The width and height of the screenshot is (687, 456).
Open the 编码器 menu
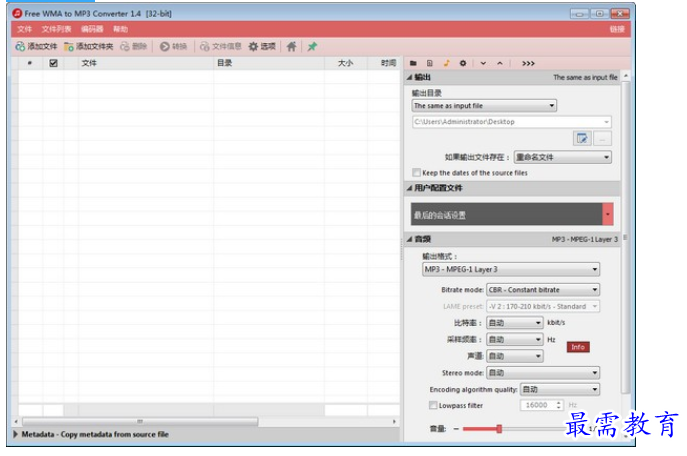[92, 29]
